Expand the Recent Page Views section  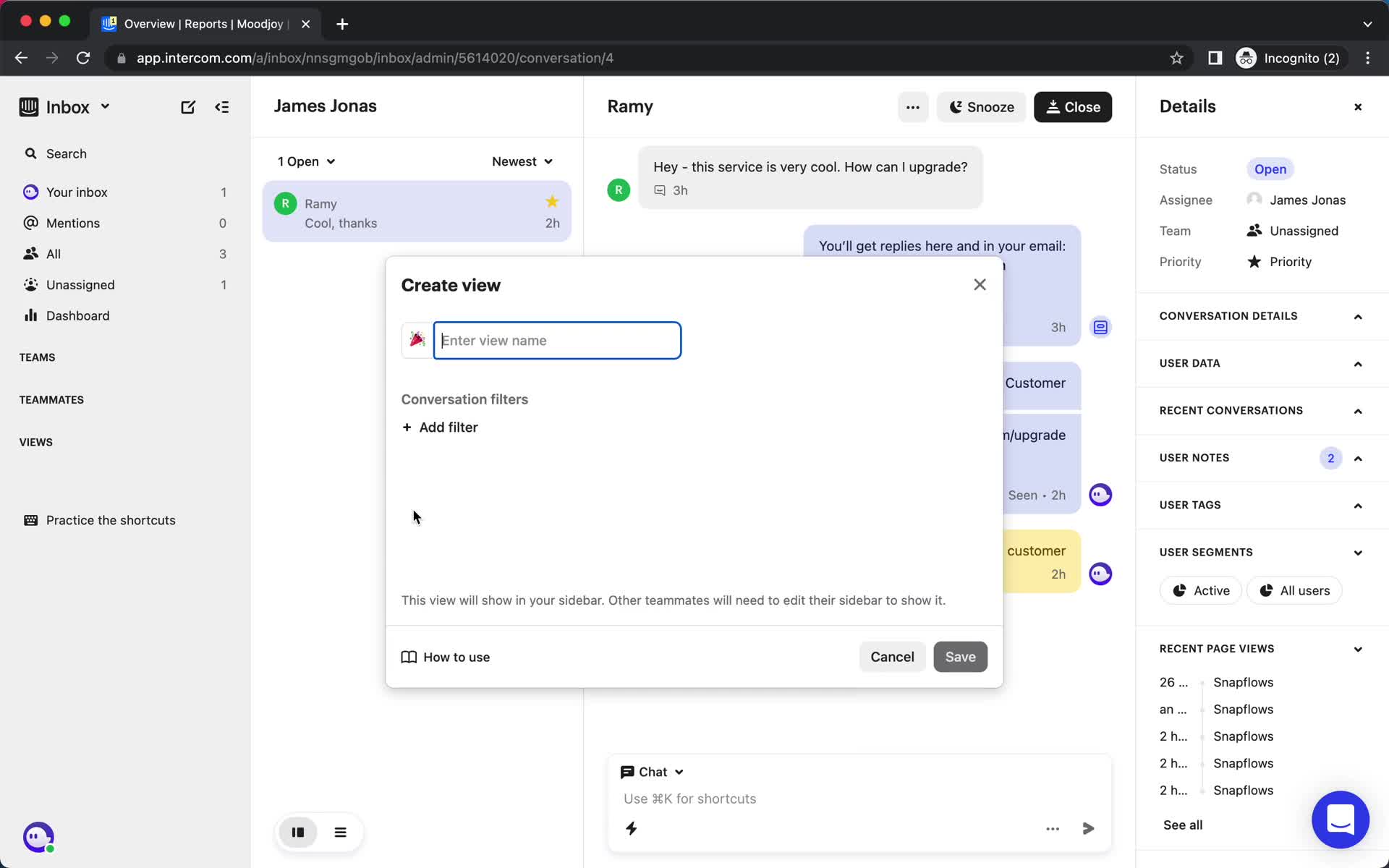pyautogui.click(x=1358, y=648)
